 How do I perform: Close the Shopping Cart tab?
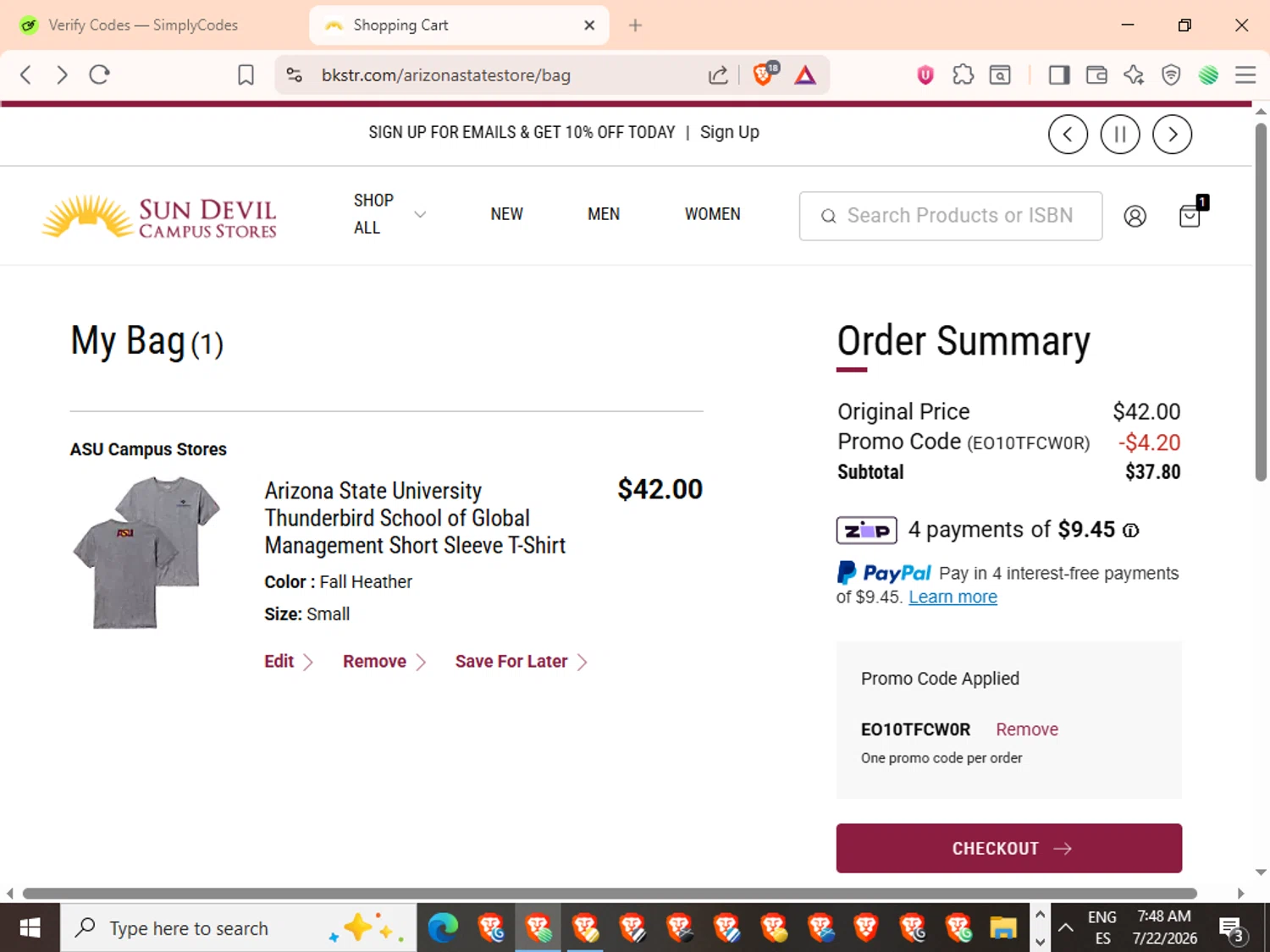(x=589, y=25)
